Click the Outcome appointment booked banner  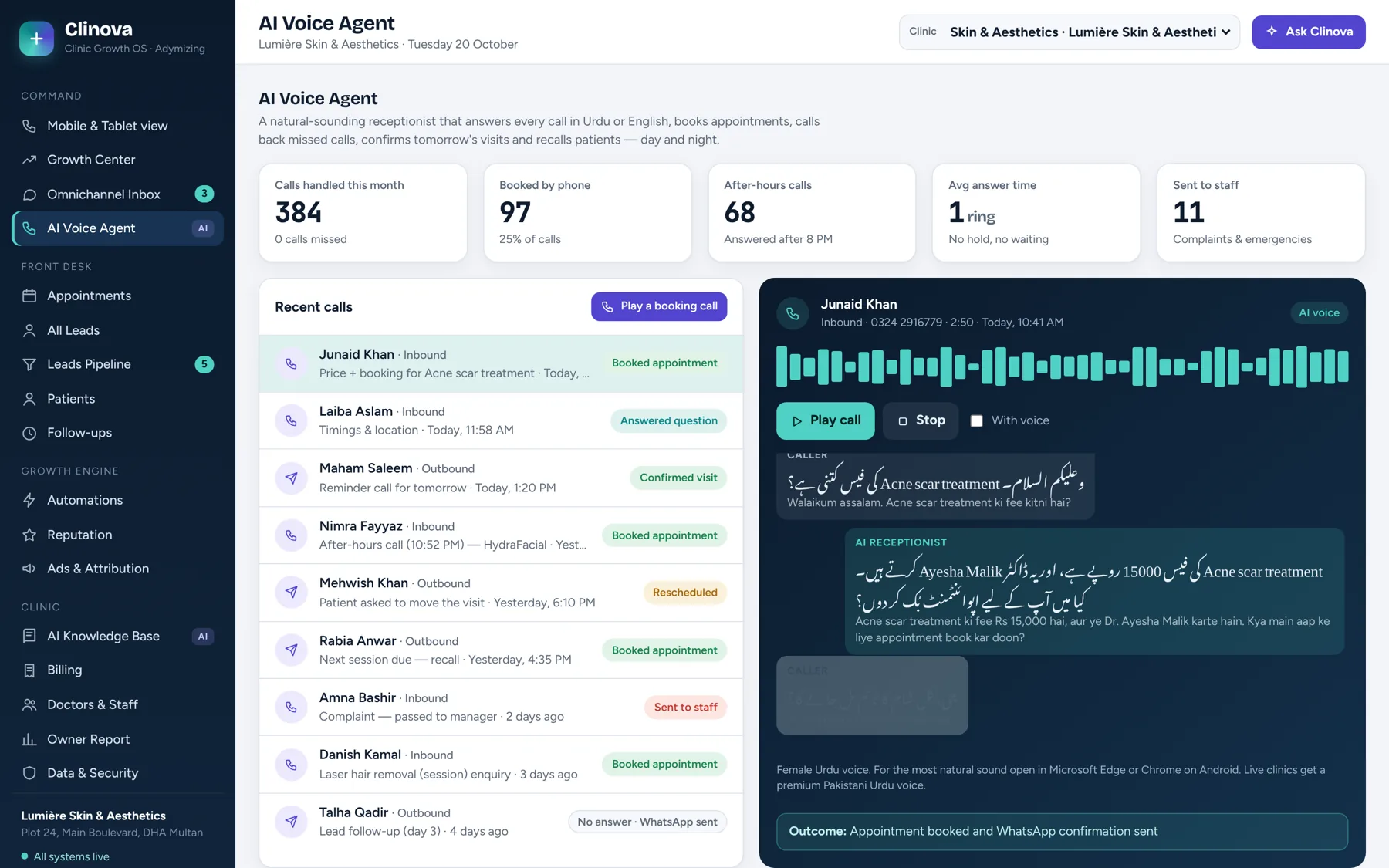(x=1062, y=832)
